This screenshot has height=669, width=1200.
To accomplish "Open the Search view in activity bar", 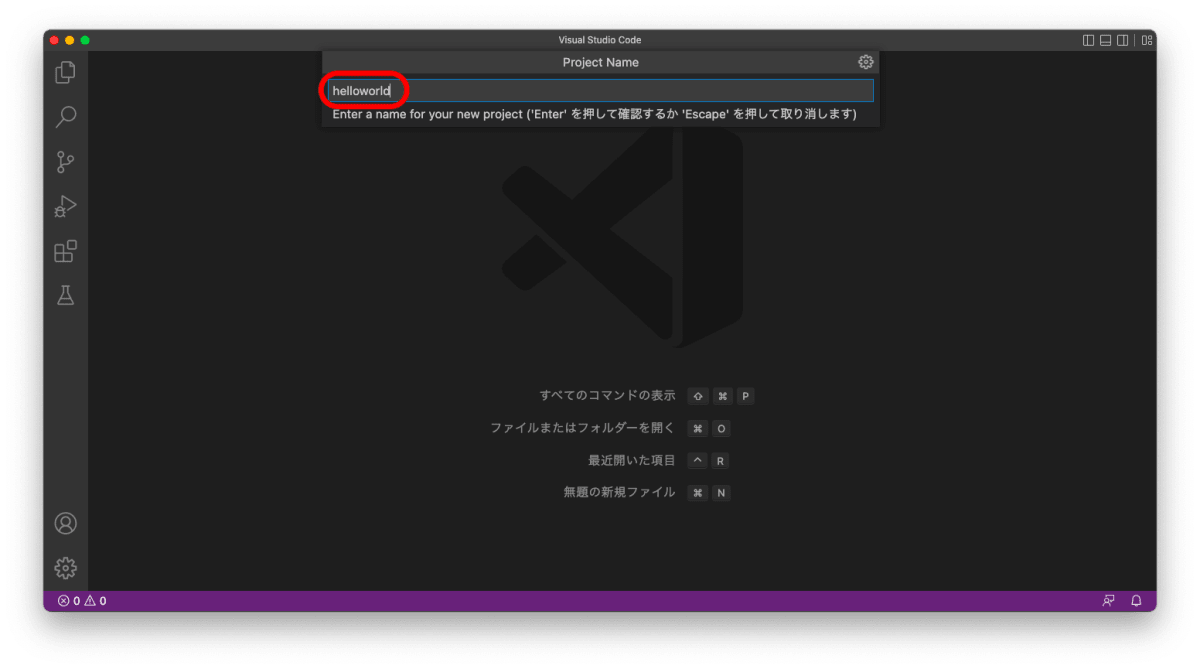I will [65, 117].
